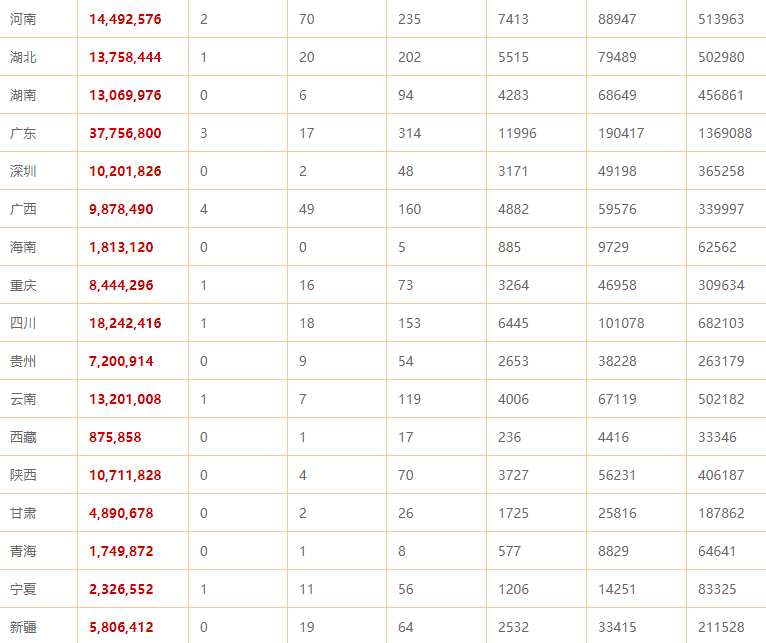This screenshot has width=766, height=643.
Task: Select the red amount 14,492,576
Action: point(125,19)
